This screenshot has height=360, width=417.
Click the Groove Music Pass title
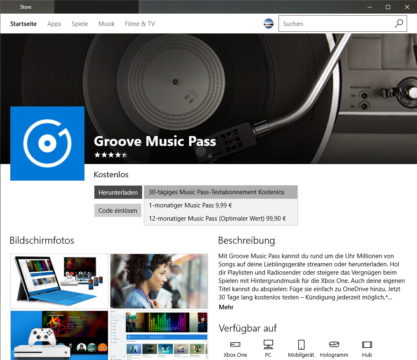click(x=155, y=141)
